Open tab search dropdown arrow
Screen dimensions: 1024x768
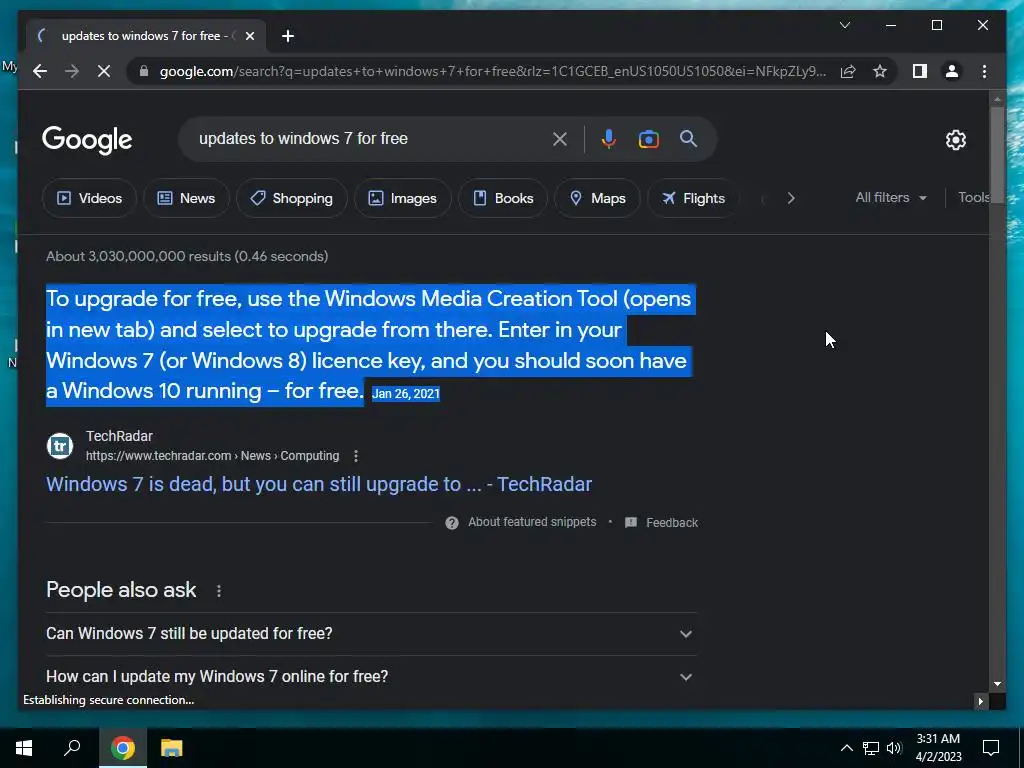(844, 25)
